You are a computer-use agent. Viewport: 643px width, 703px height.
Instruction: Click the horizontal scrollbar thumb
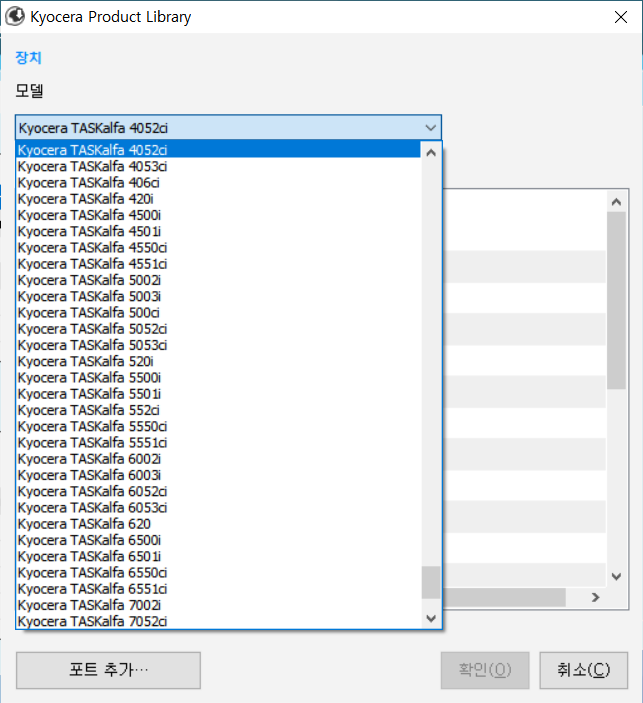coord(504,597)
